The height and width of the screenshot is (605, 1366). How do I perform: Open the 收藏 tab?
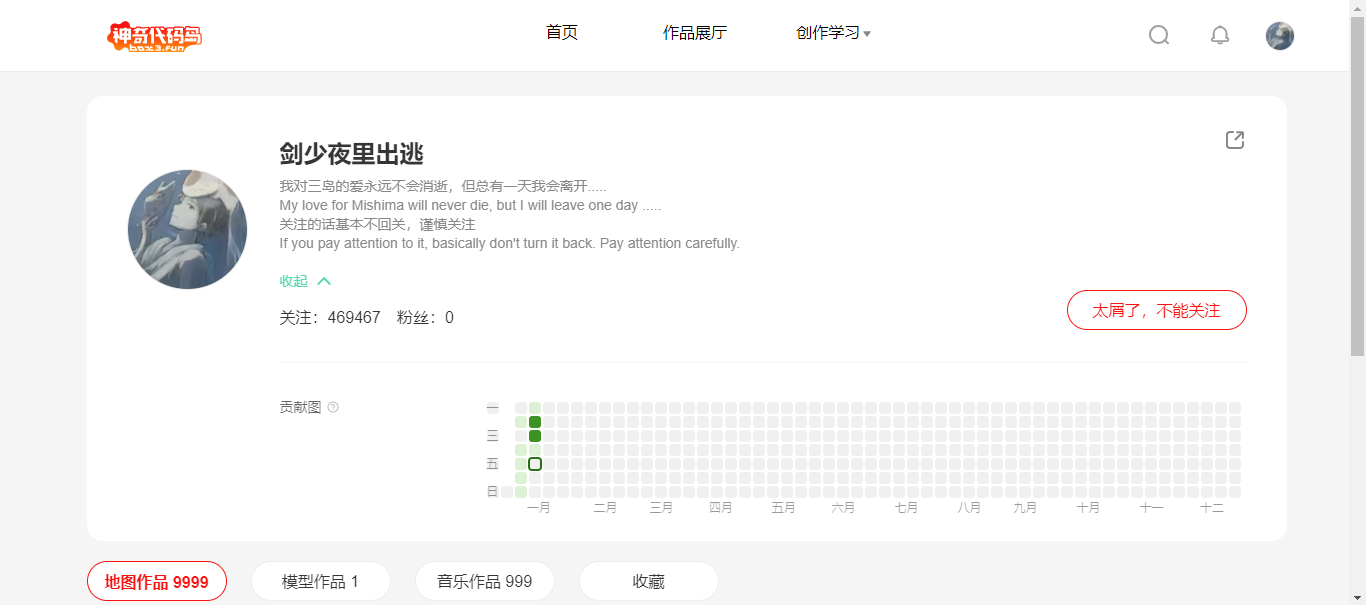(649, 581)
